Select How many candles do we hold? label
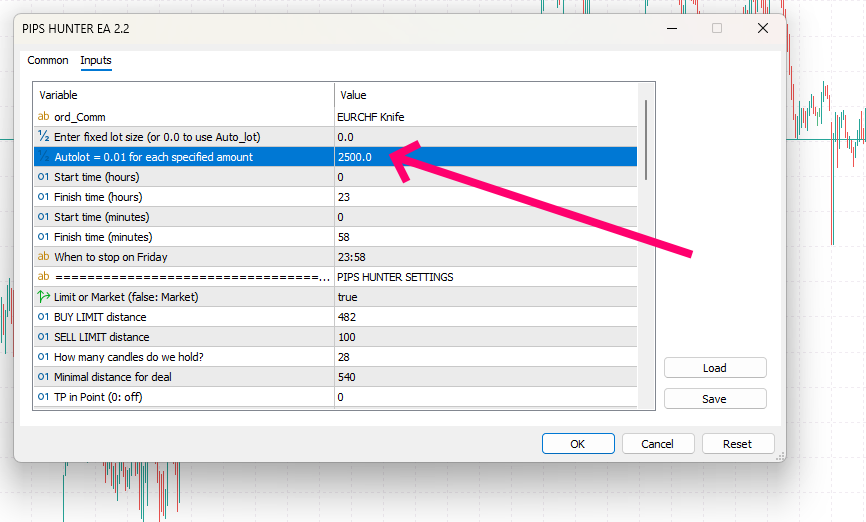This screenshot has width=866, height=522. pyautogui.click(x=129, y=357)
